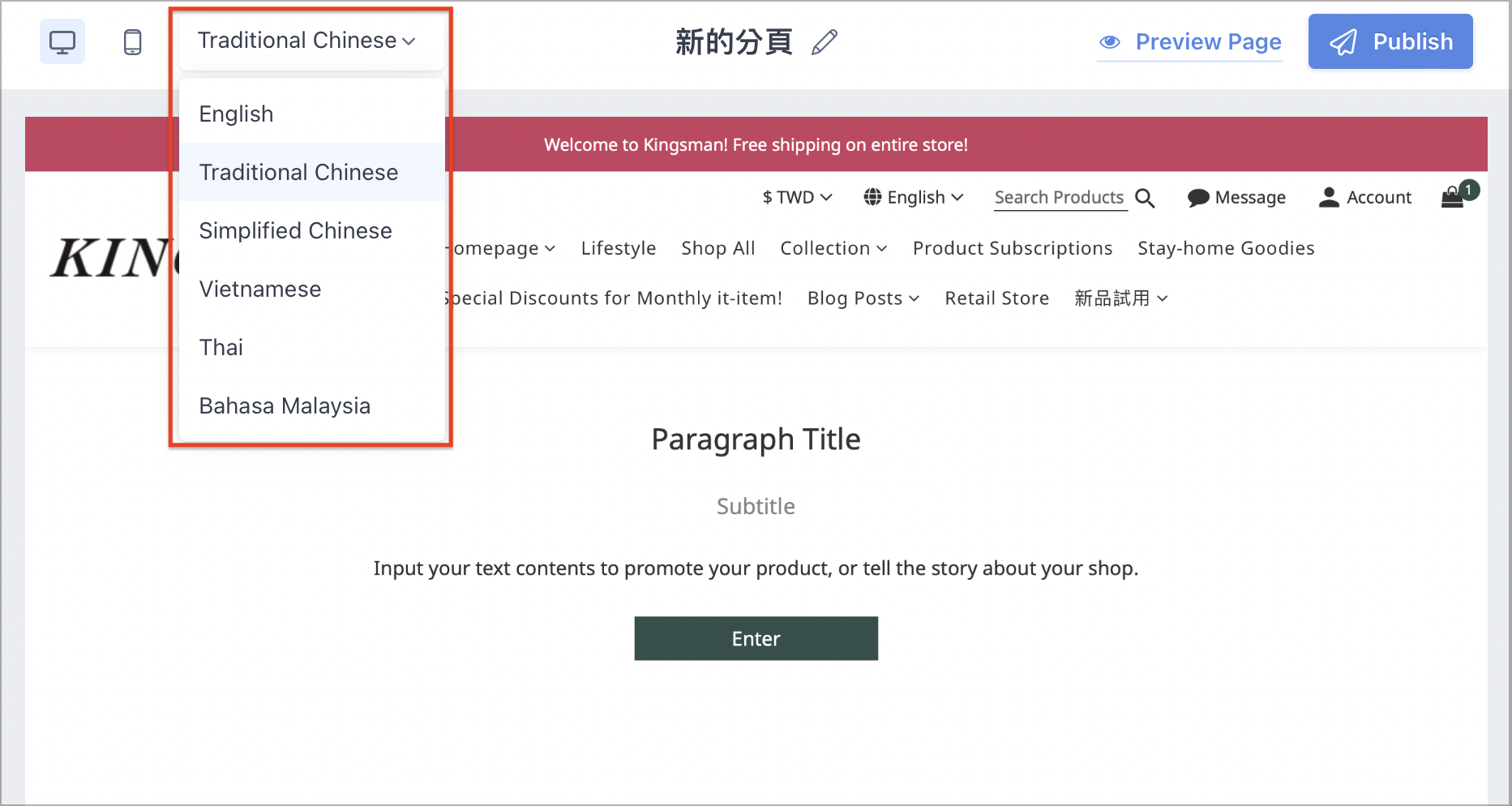Viewport: 1512px width, 806px height.
Task: Expand the 新品試用 nav menu
Action: (x=1121, y=298)
